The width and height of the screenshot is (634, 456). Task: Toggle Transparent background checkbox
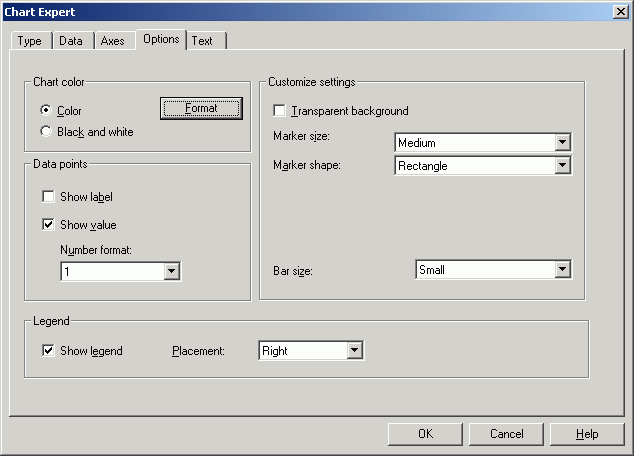tap(279, 110)
